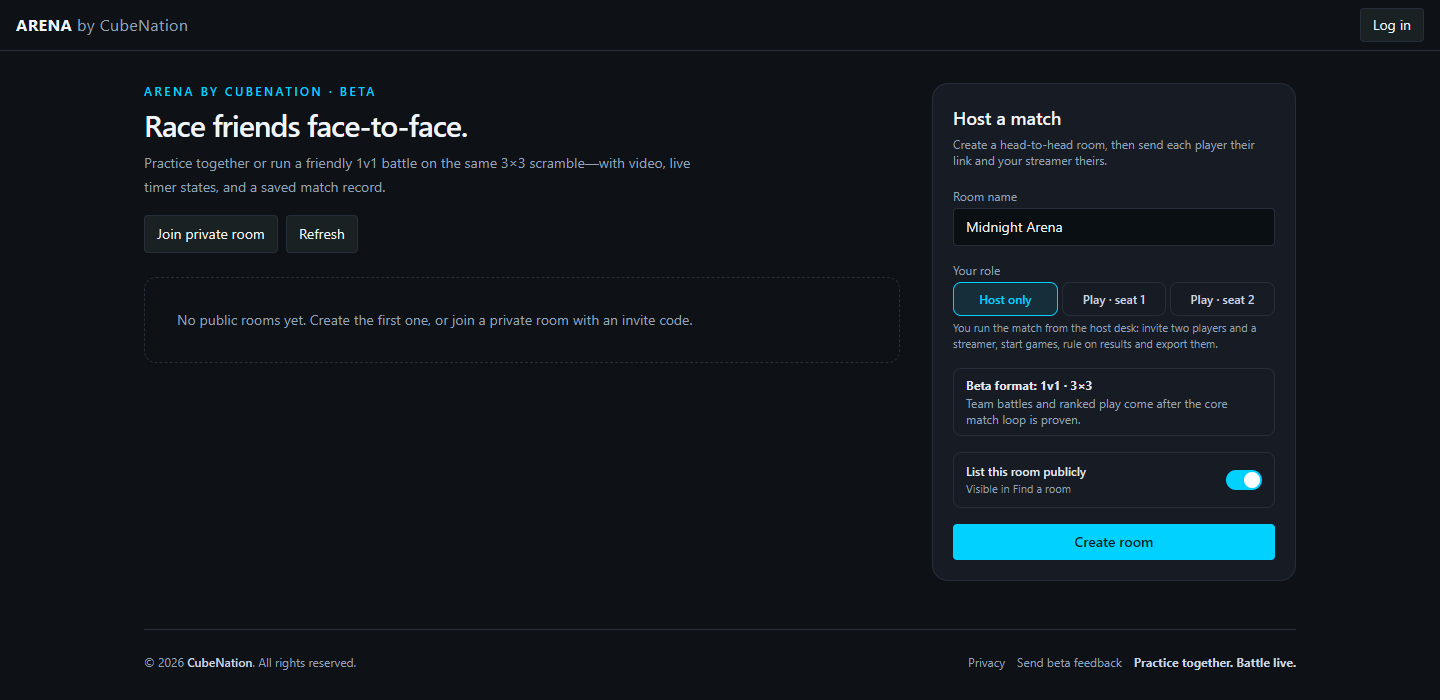Click the Your role label
This screenshot has width=1440, height=700.
coord(976,271)
